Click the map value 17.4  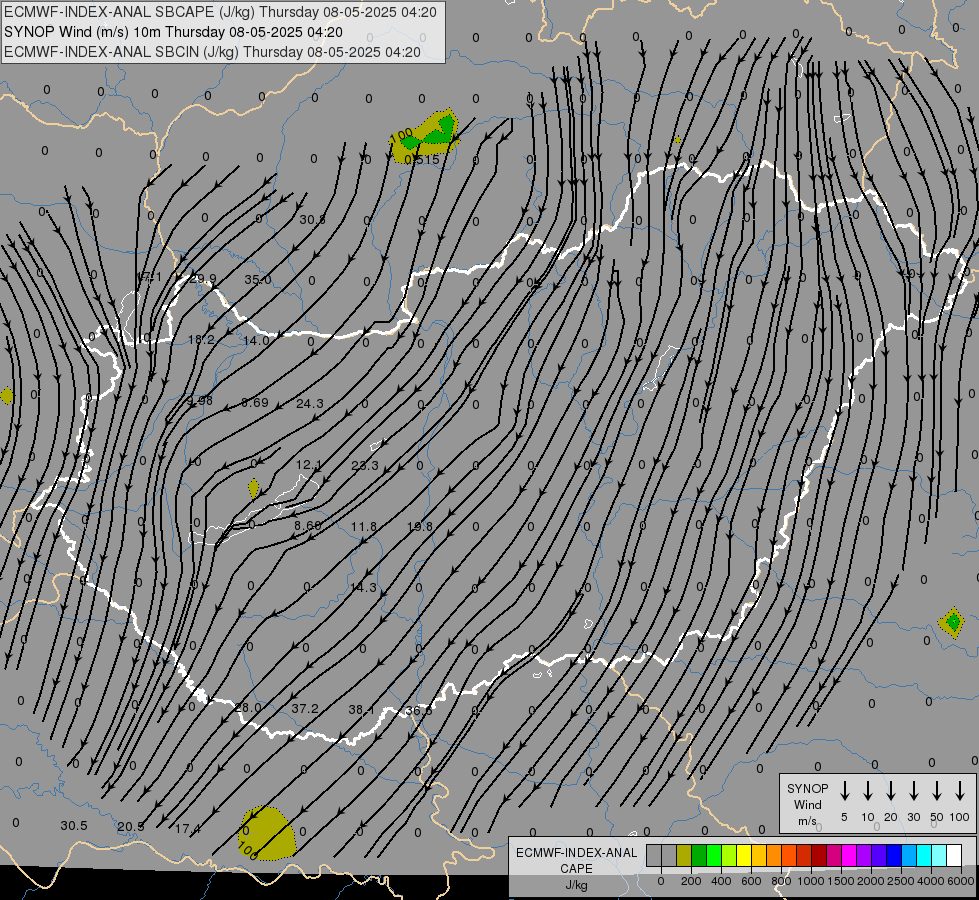[x=187, y=829]
